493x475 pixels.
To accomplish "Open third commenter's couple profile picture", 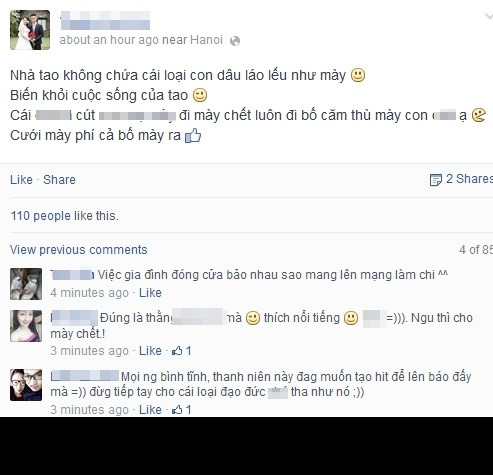I will pos(26,385).
